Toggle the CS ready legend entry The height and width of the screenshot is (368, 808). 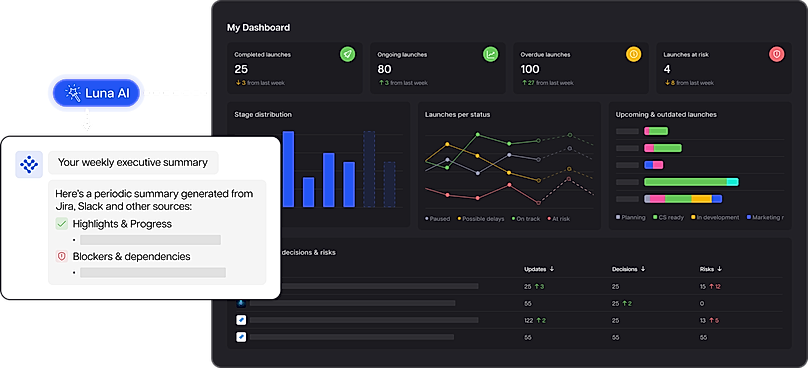pos(668,218)
